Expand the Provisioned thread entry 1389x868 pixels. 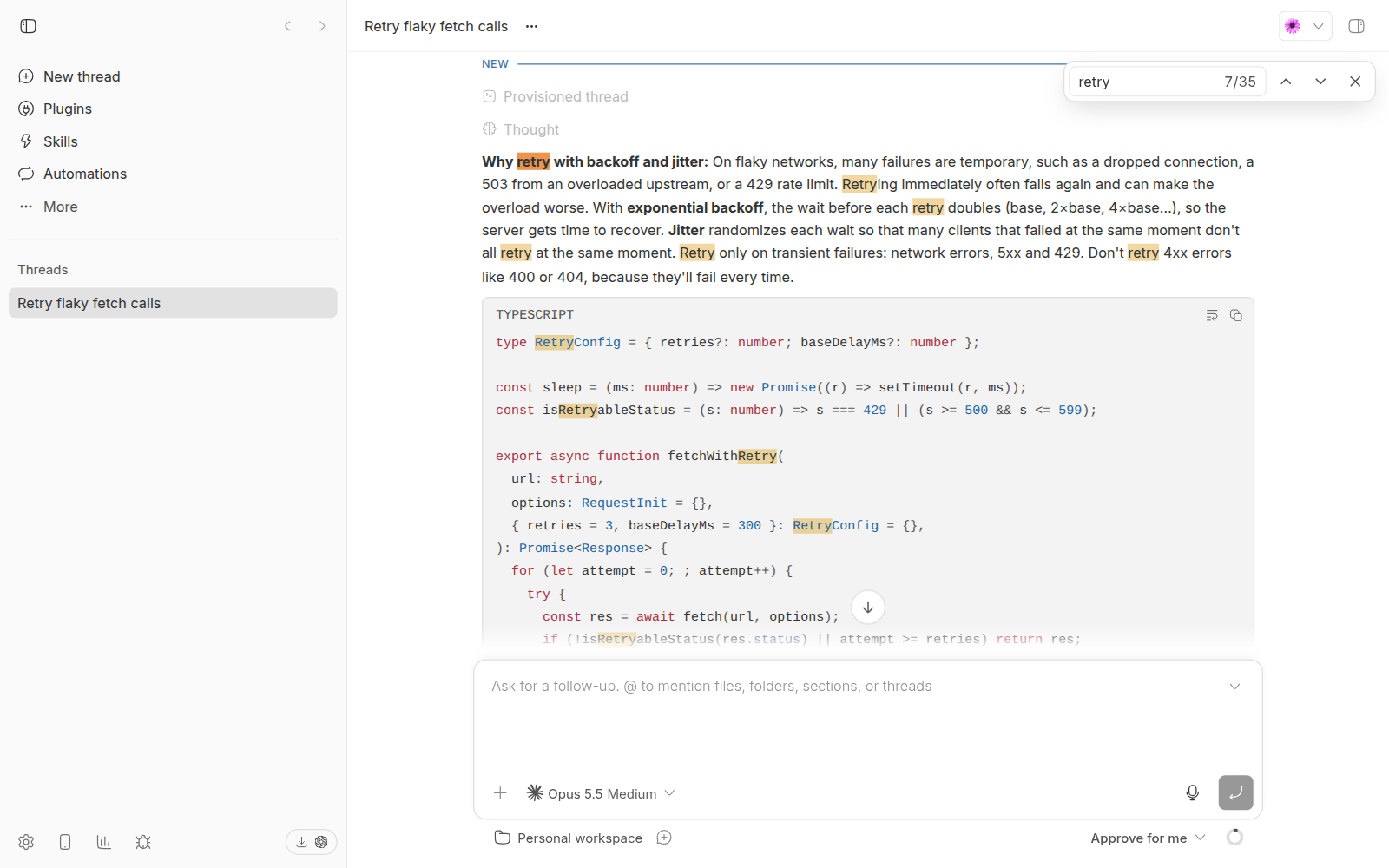point(556,96)
